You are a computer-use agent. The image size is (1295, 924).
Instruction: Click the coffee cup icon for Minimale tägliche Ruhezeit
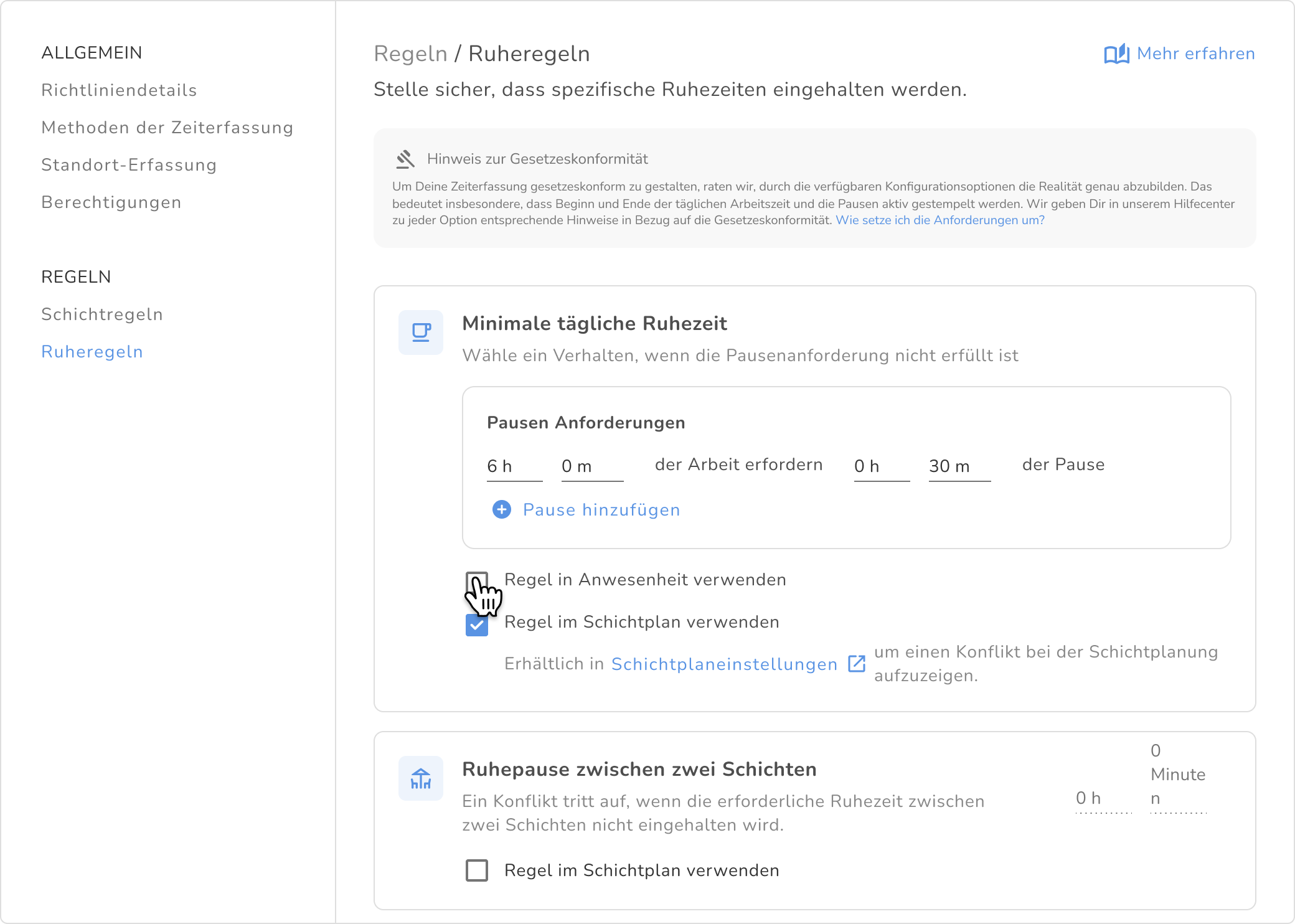421,332
